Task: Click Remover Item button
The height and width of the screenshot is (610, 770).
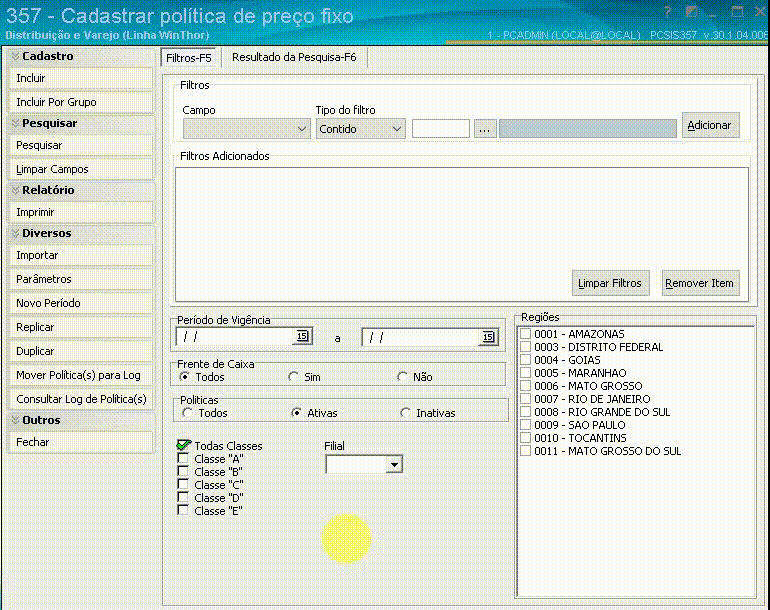Action: click(700, 283)
